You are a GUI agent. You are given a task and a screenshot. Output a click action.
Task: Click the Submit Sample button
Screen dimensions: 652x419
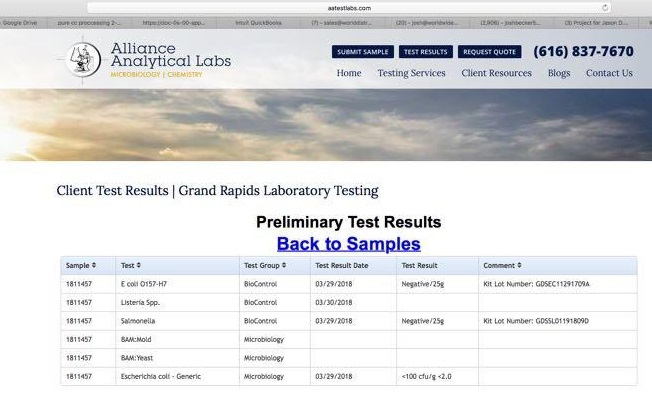(362, 52)
